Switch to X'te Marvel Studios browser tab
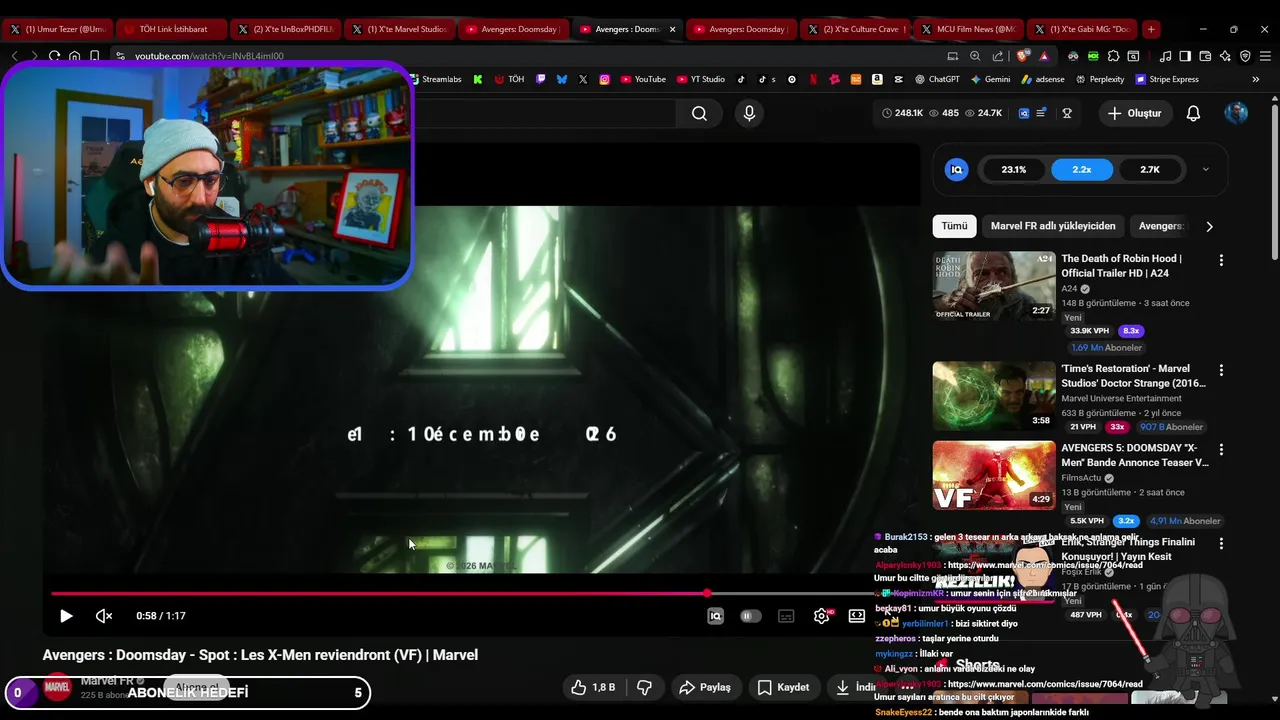 click(399, 29)
